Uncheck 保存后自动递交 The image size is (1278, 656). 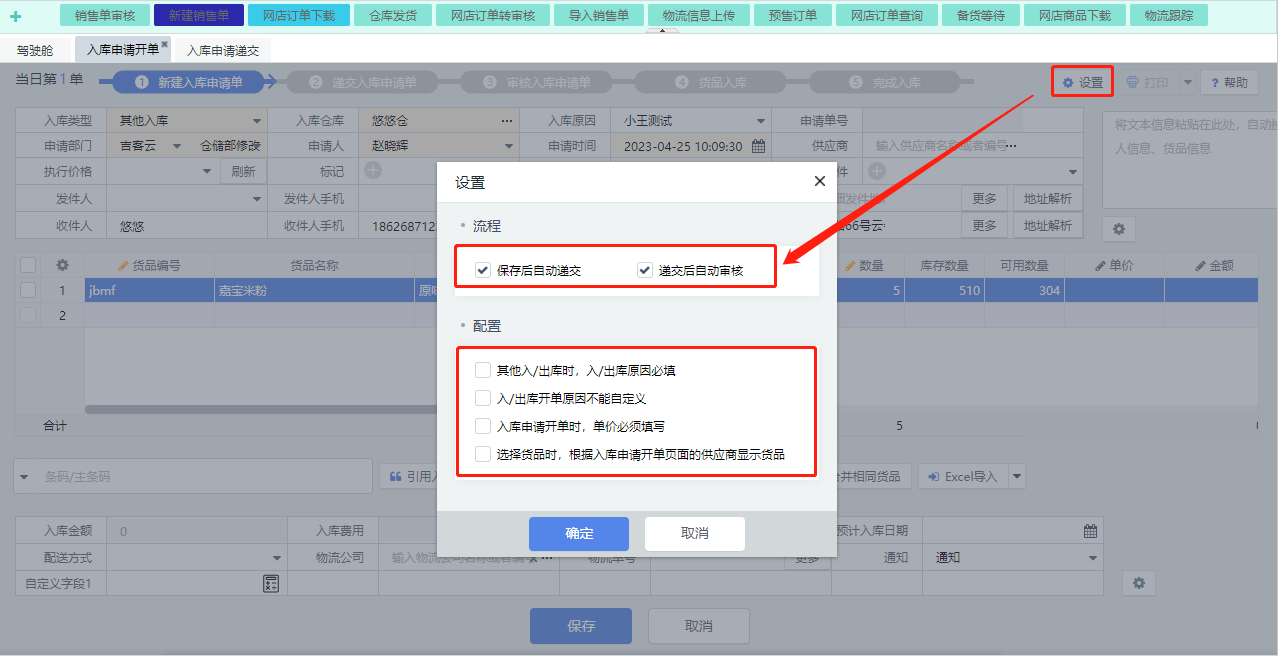[x=483, y=270]
